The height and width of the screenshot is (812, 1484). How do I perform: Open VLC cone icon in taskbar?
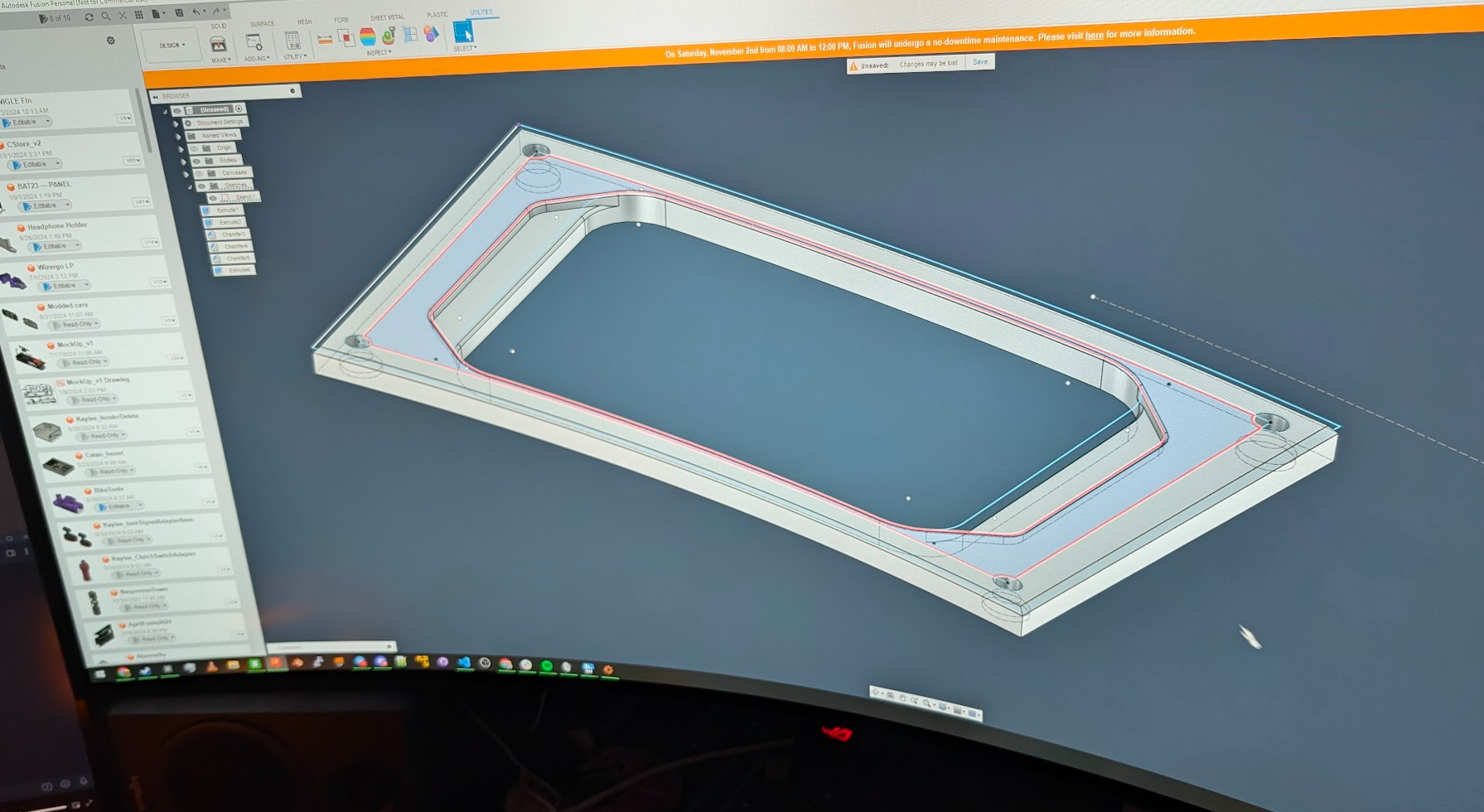212,667
